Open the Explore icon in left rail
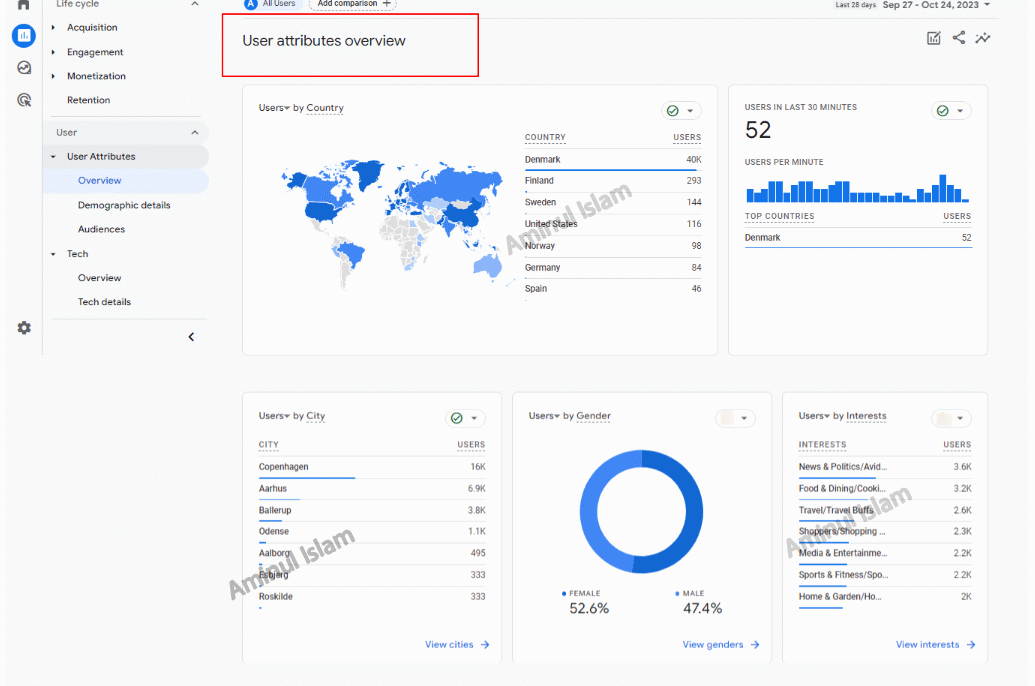Screen dimensions: 1035x686 click(x=24, y=68)
